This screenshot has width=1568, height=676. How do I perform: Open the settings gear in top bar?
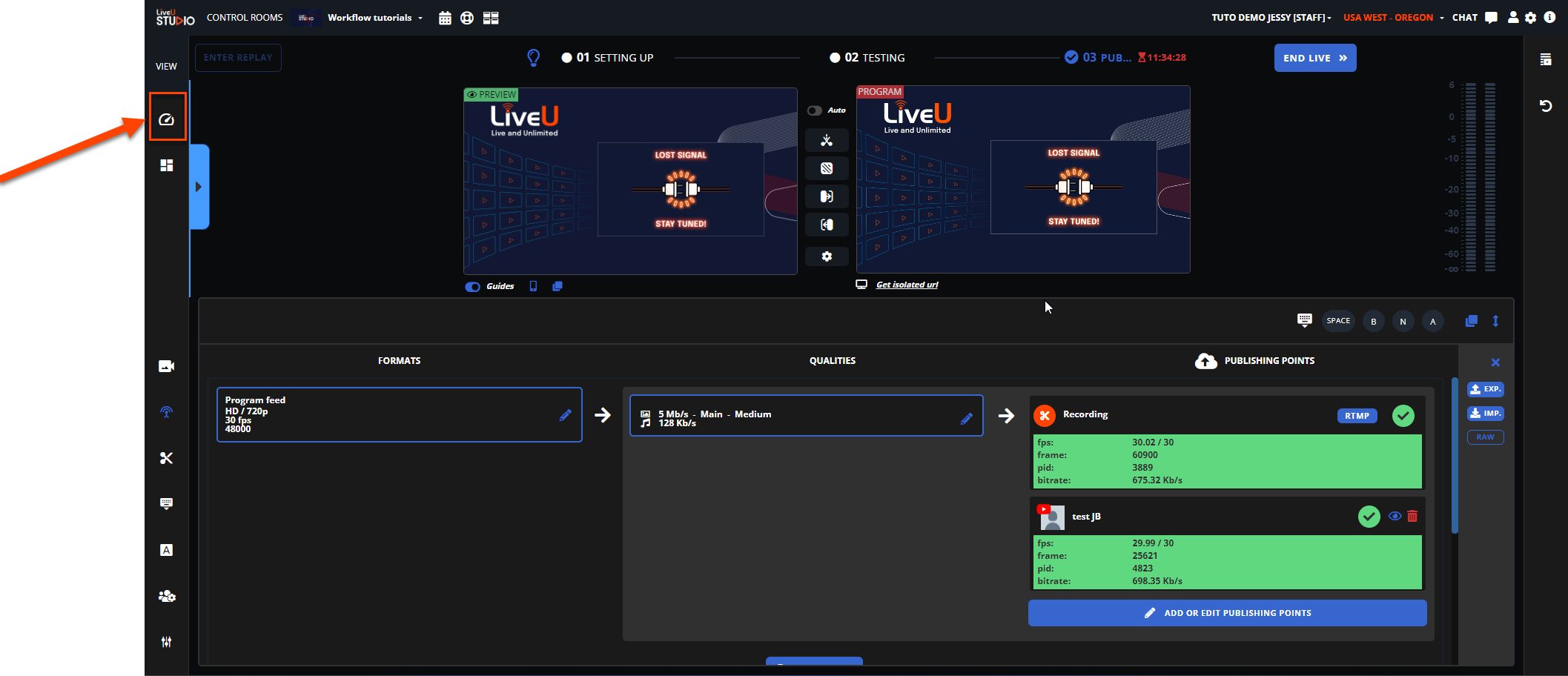pyautogui.click(x=1531, y=18)
